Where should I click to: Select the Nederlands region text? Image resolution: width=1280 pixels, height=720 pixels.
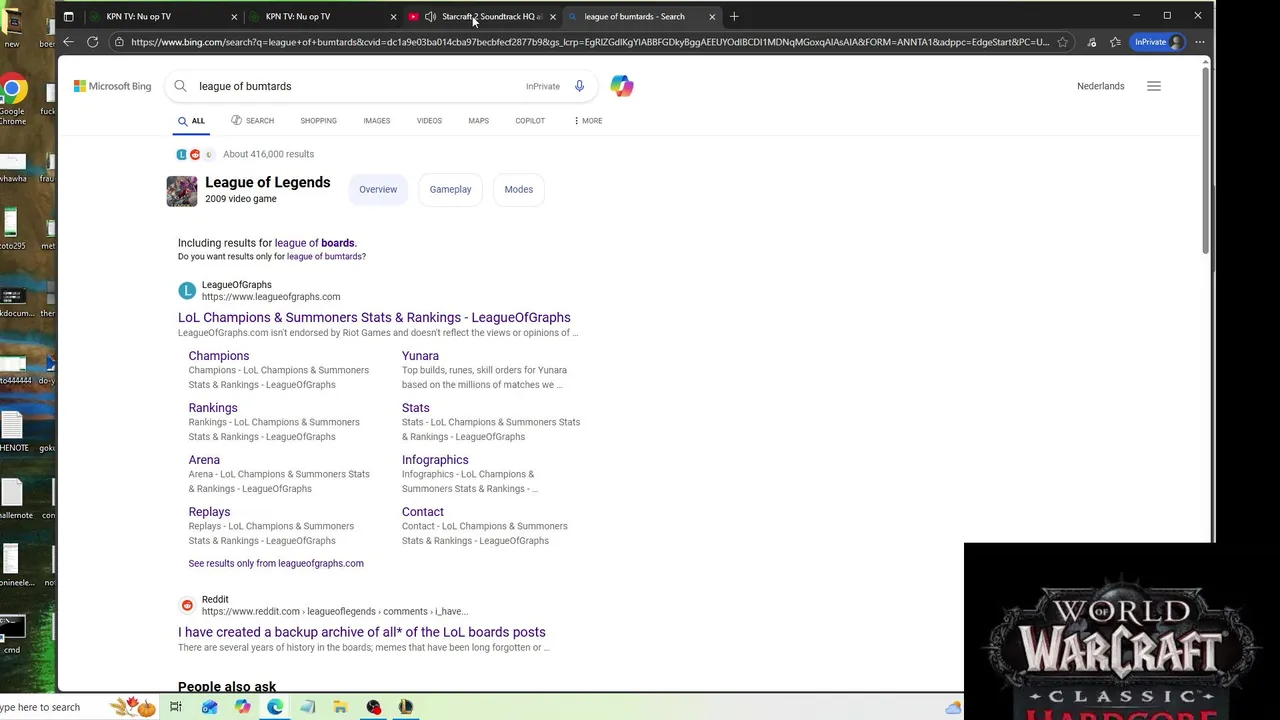click(1100, 86)
